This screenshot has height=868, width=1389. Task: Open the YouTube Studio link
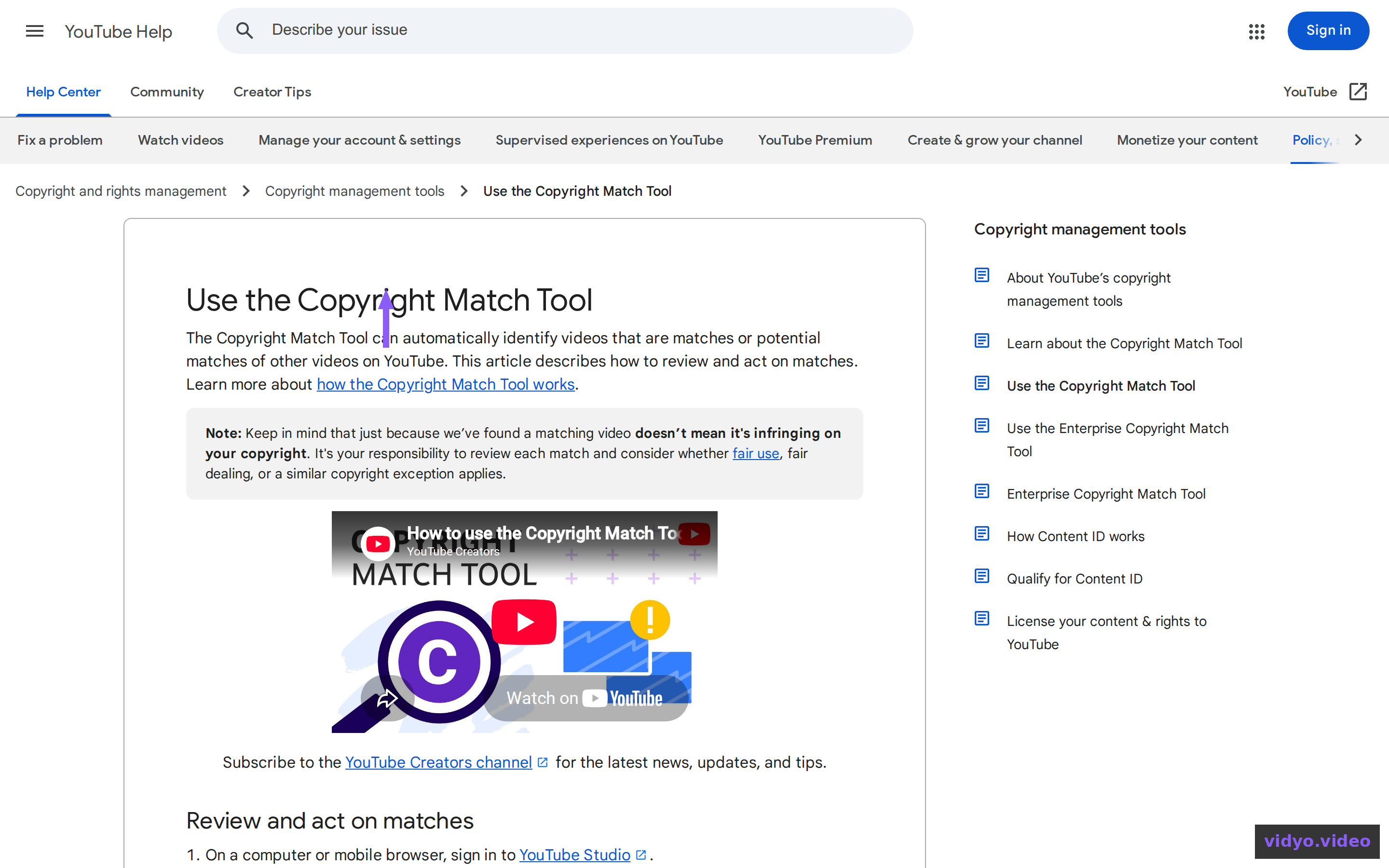click(x=574, y=855)
